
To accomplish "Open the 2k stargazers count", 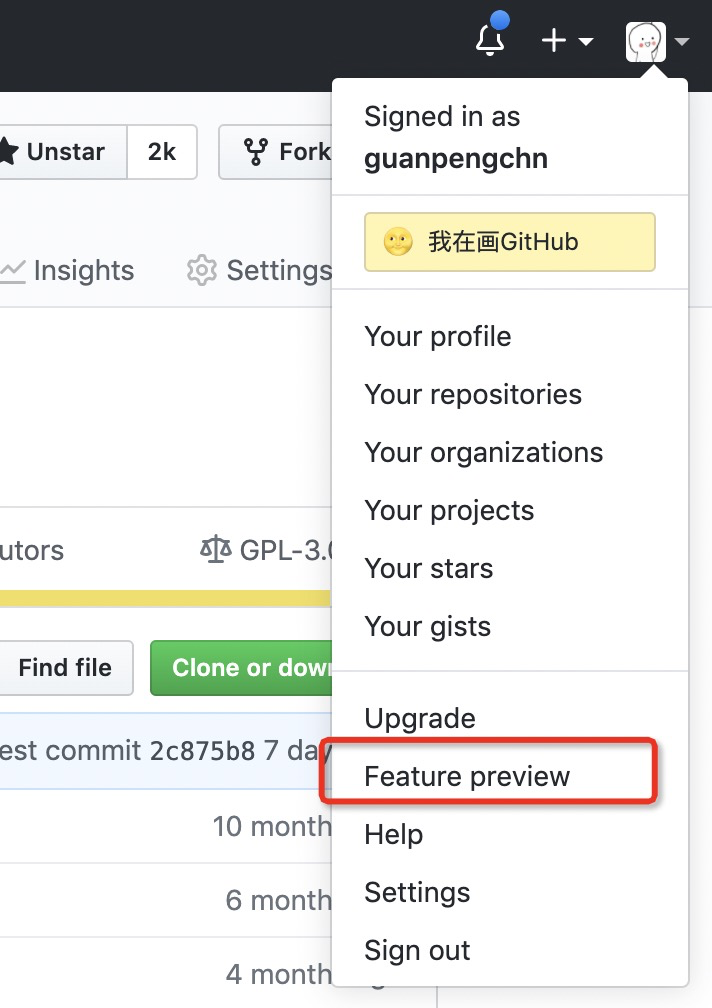I will [162, 152].
